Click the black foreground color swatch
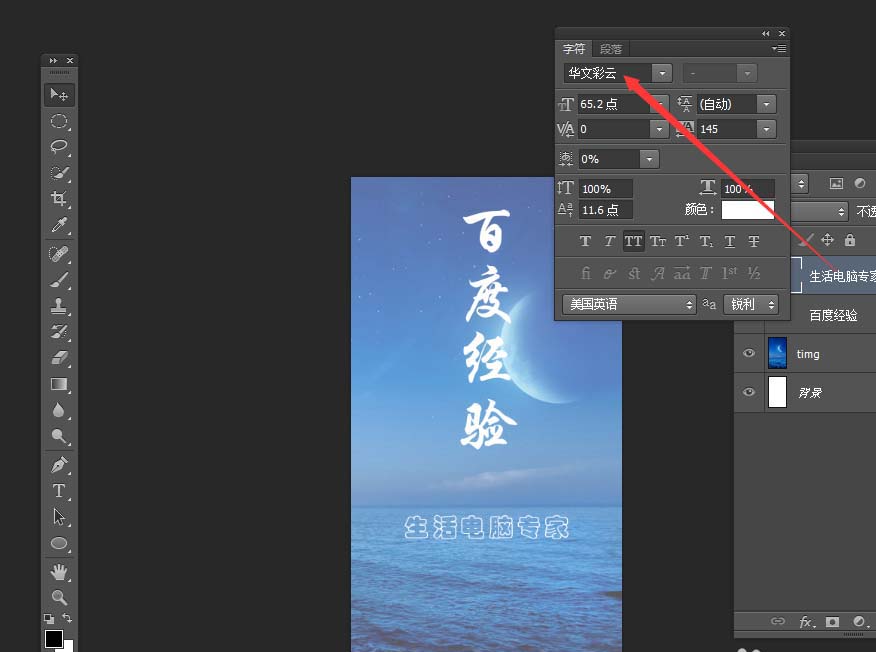This screenshot has height=652, width=876. 54,639
